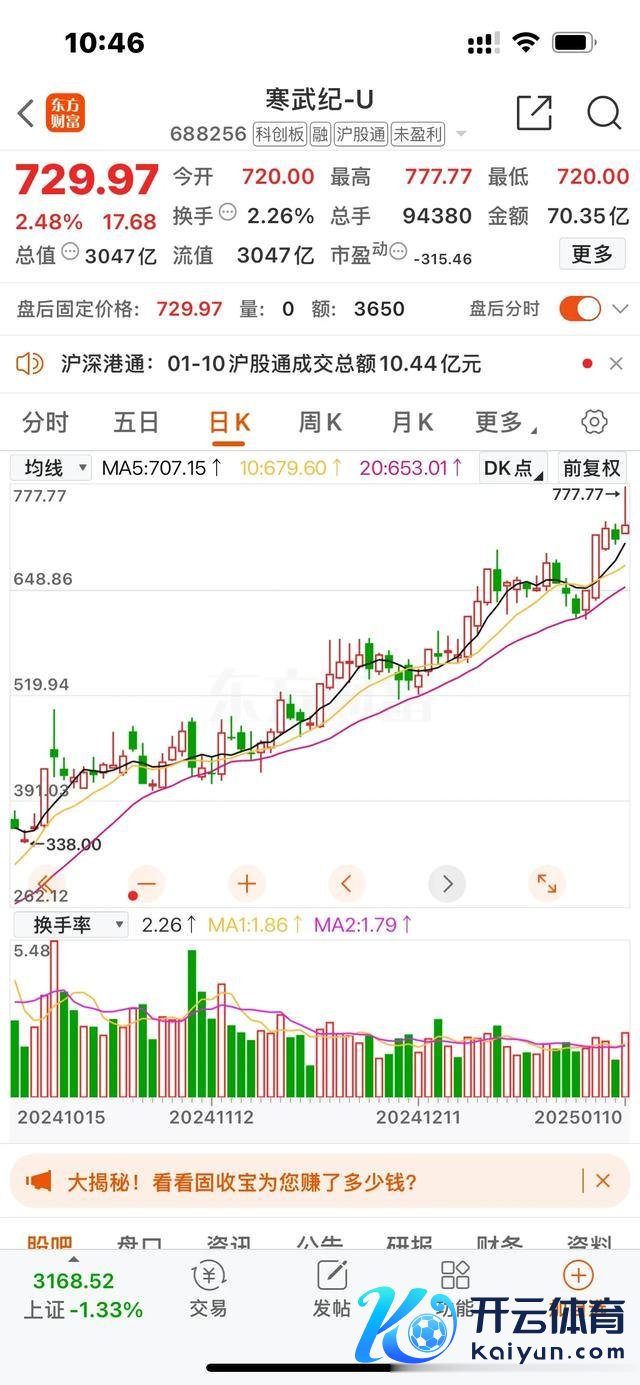Image resolution: width=640 pixels, height=1385 pixels.
Task: Tap the back arrow icon
Action: [x=27, y=113]
